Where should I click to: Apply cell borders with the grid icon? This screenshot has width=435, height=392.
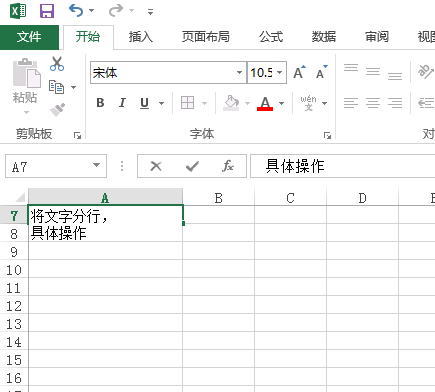[187, 103]
